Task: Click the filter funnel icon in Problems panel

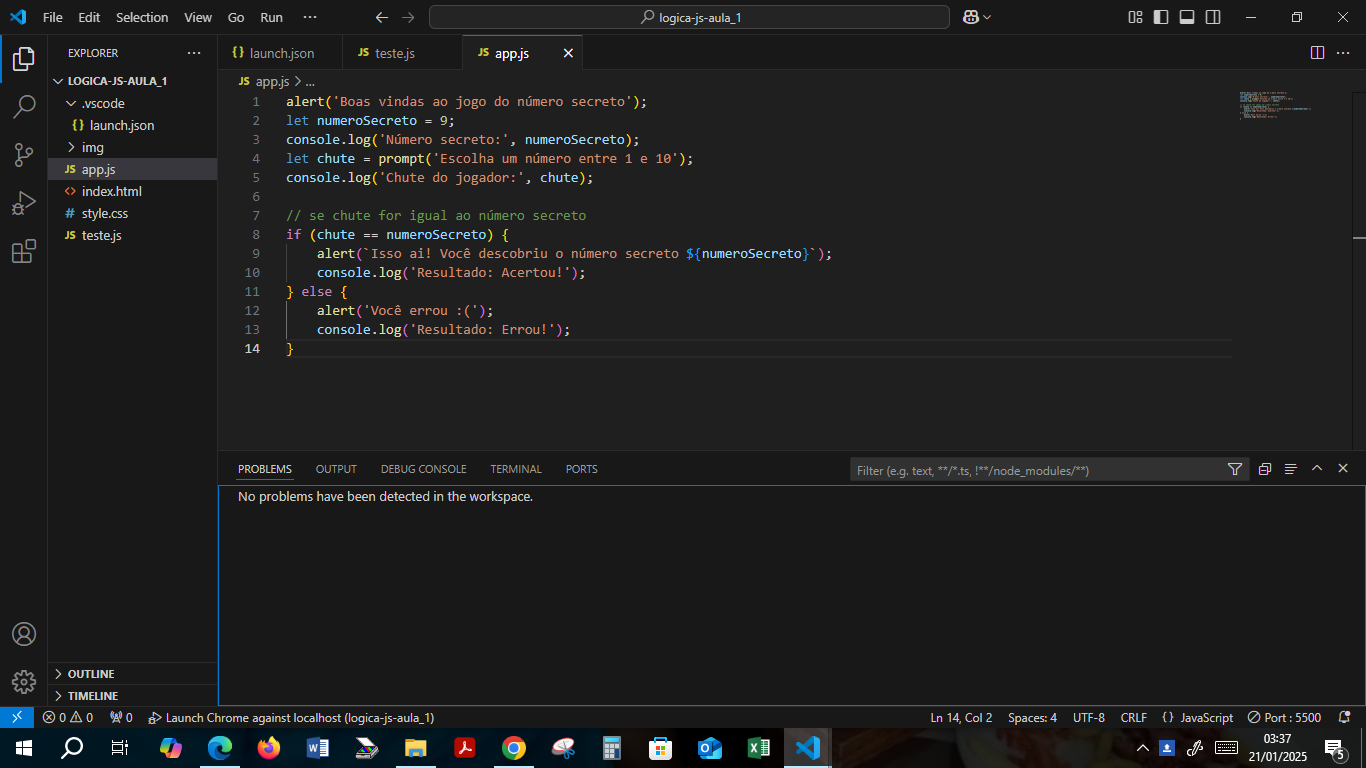Action: 1235,469
